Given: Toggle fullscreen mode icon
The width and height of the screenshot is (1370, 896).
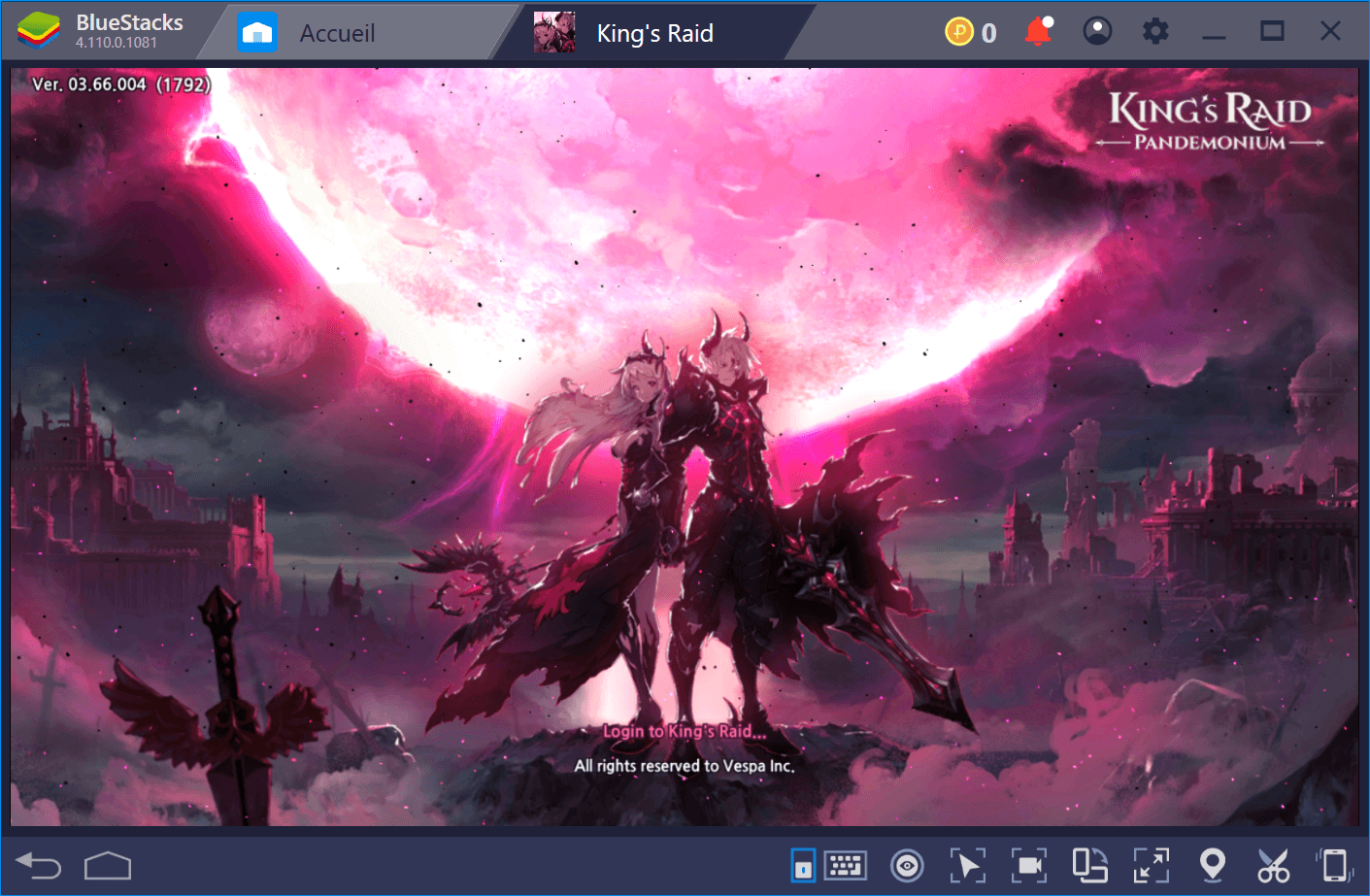Looking at the screenshot, I should (x=1152, y=865).
